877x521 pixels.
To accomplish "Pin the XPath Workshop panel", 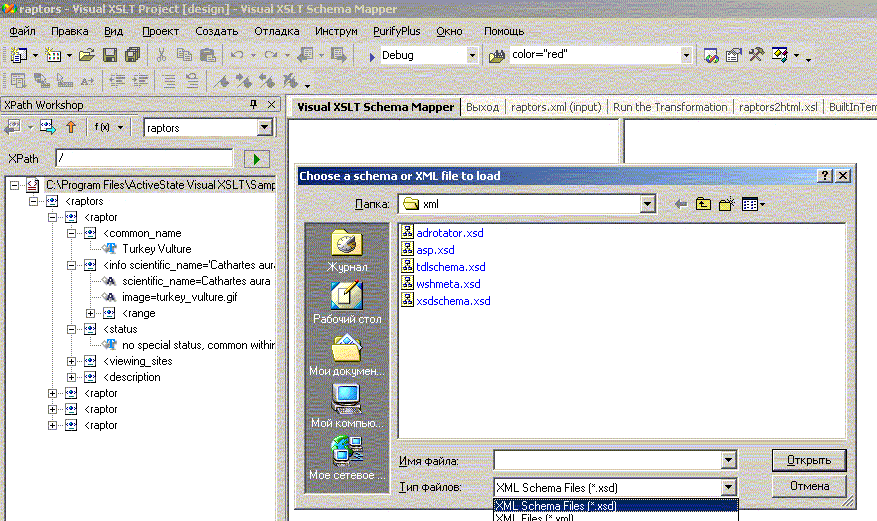I will tap(253, 105).
